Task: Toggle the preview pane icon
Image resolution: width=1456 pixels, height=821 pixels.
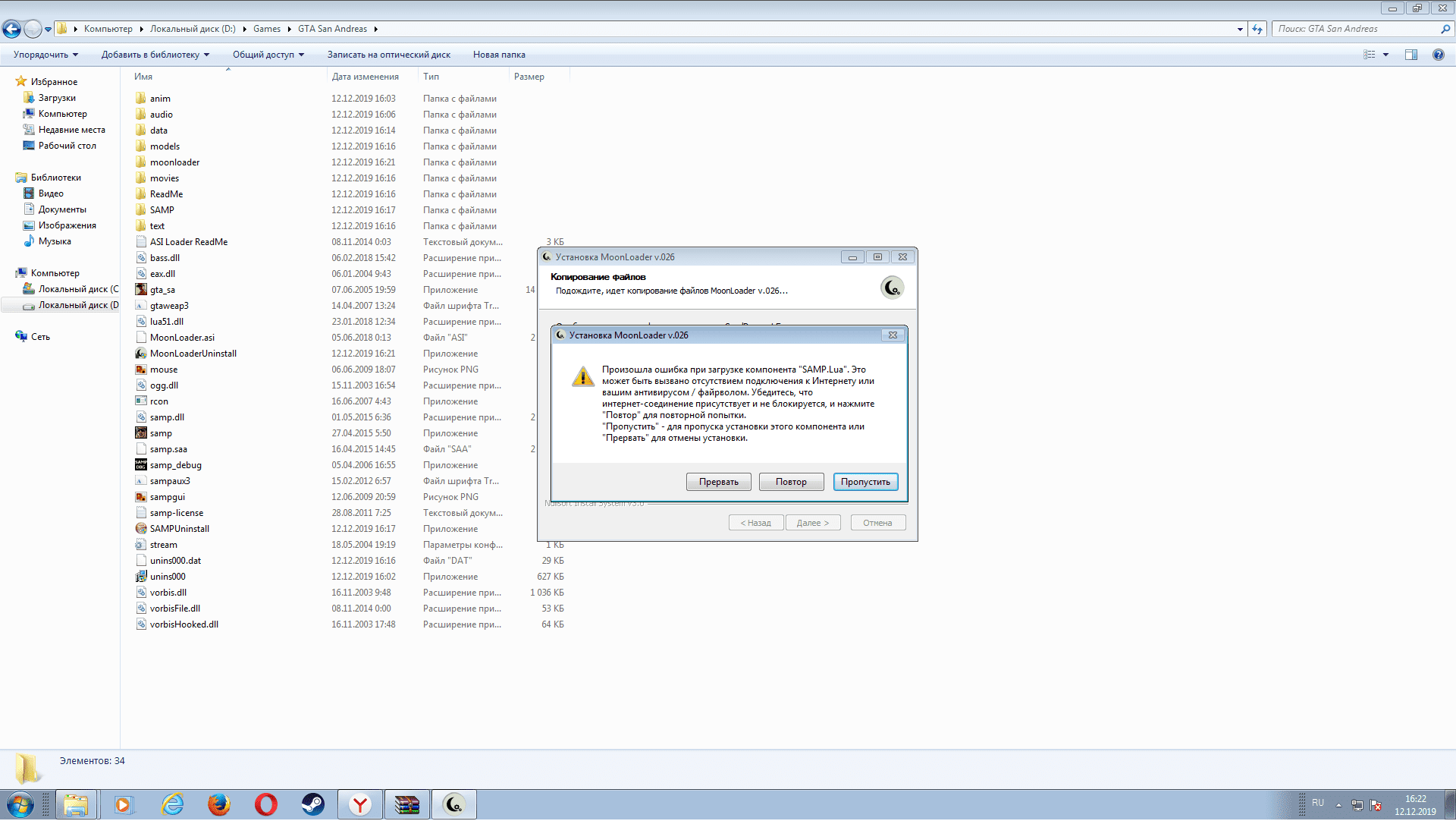Action: 1410,55
